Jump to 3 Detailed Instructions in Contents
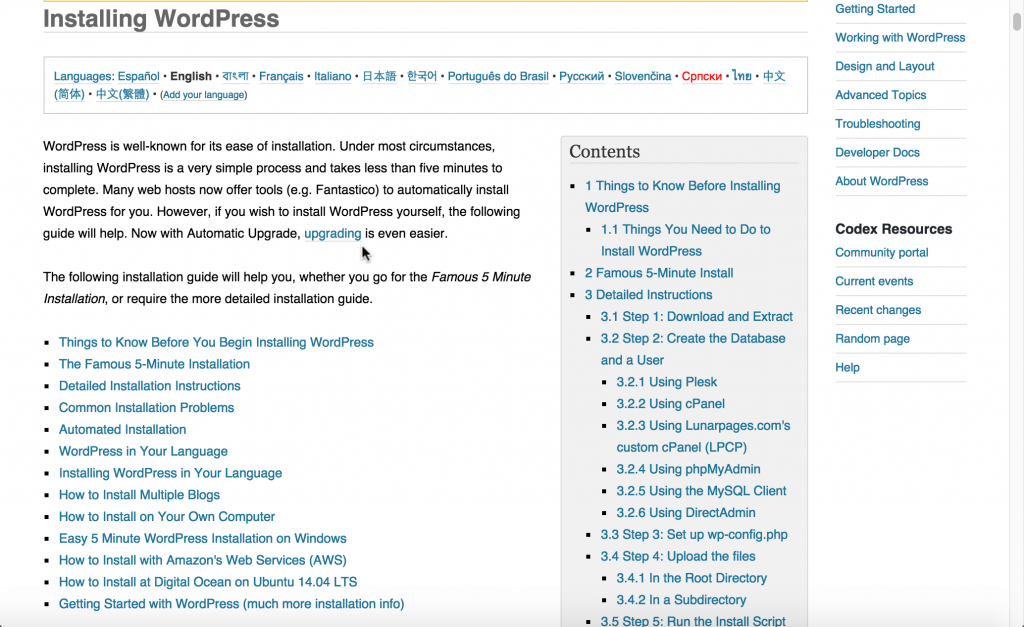1024x627 pixels. [x=648, y=295]
